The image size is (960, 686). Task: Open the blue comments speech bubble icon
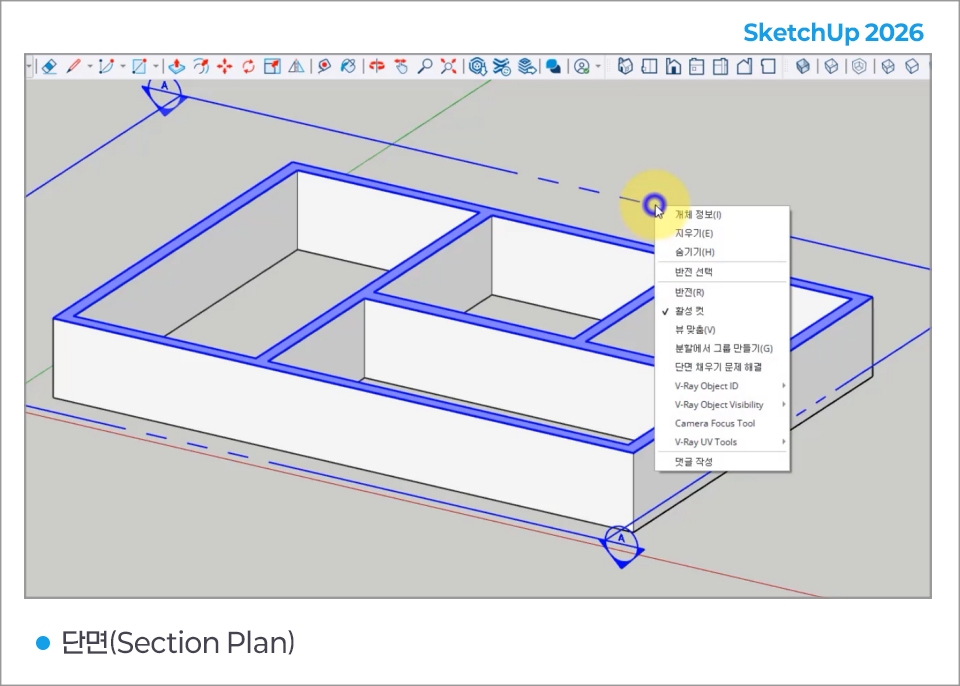click(553, 66)
